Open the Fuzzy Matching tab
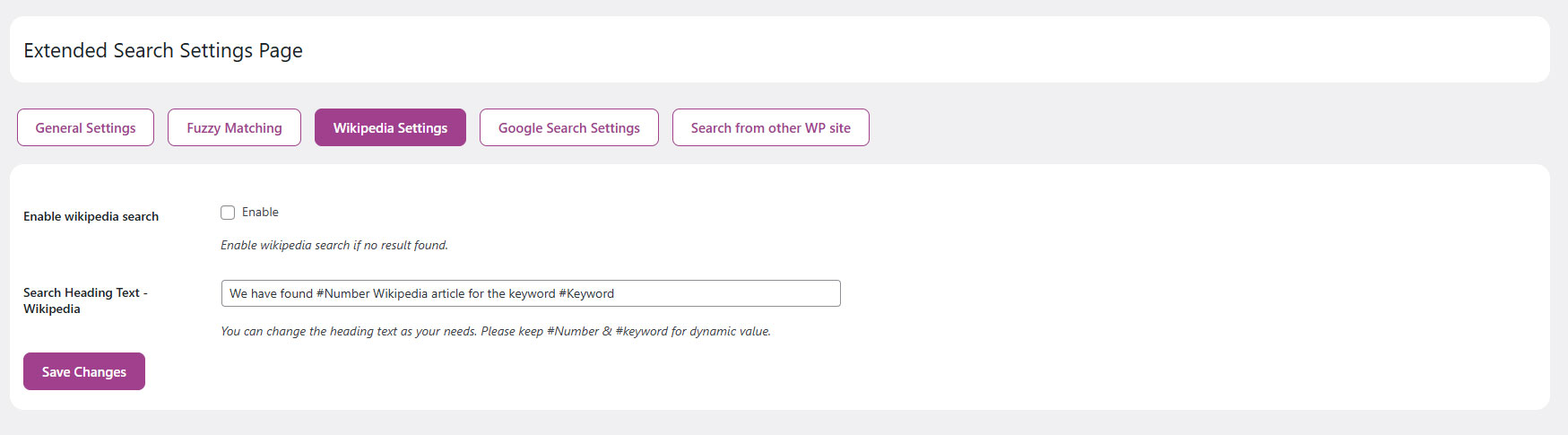The width and height of the screenshot is (1568, 435). tap(234, 127)
